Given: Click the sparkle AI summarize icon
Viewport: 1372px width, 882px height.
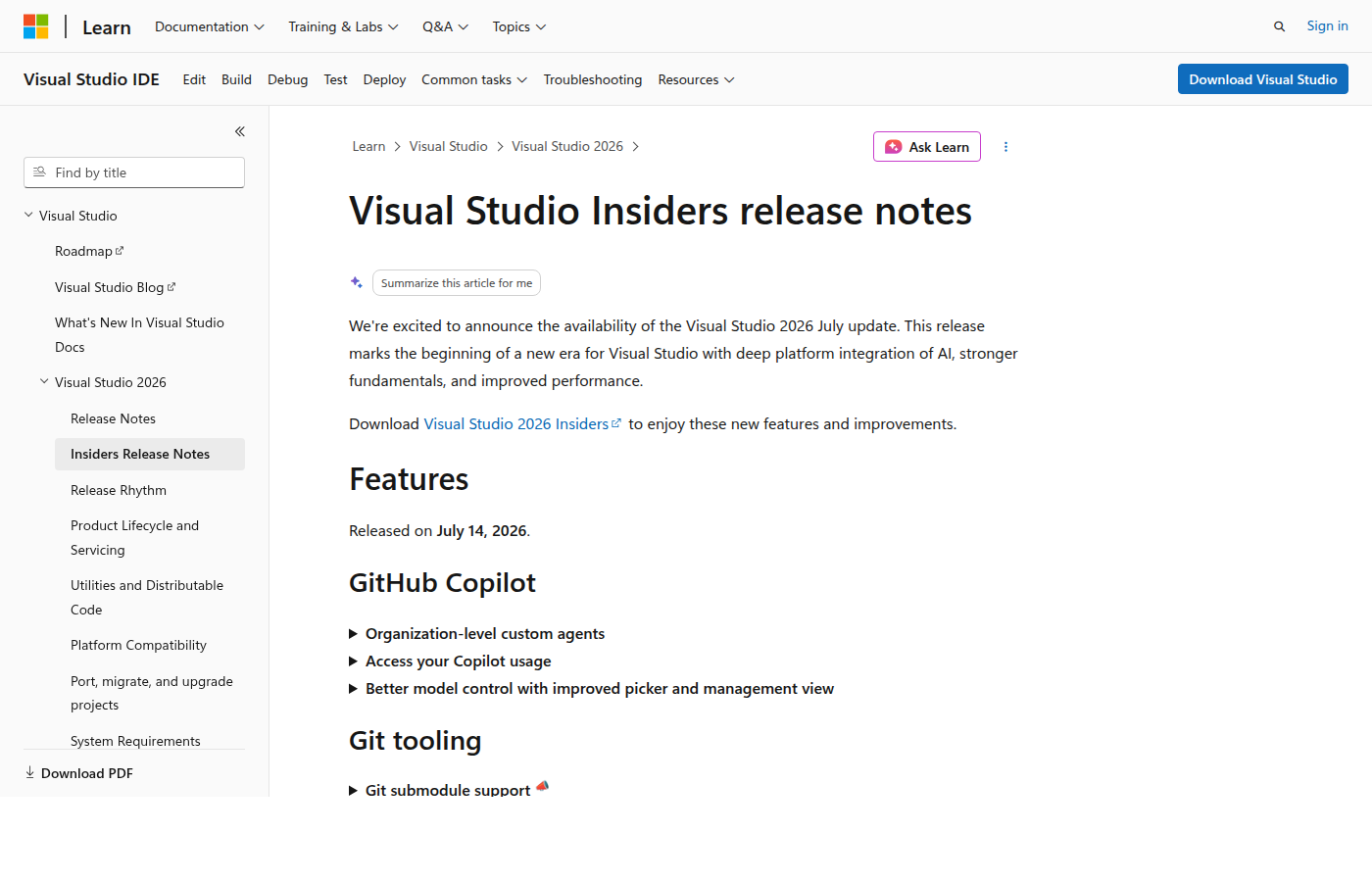Looking at the screenshot, I should [357, 282].
